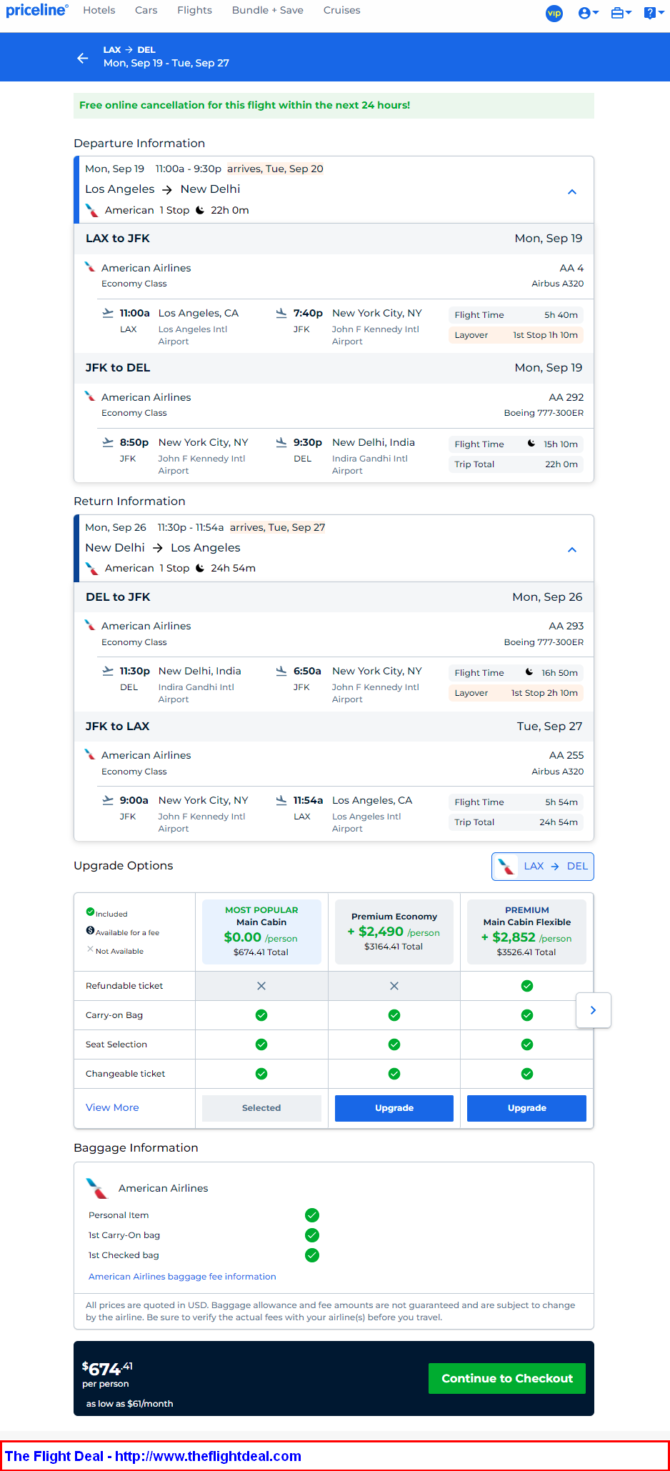Select the LAX → DEL upgrade leg tab
670x1471 pixels.
pos(542,866)
